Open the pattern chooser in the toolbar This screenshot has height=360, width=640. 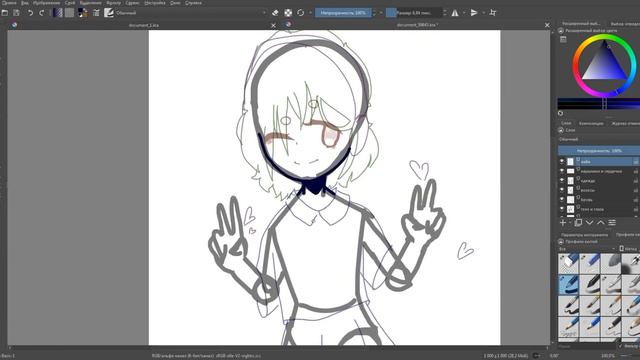(70, 13)
